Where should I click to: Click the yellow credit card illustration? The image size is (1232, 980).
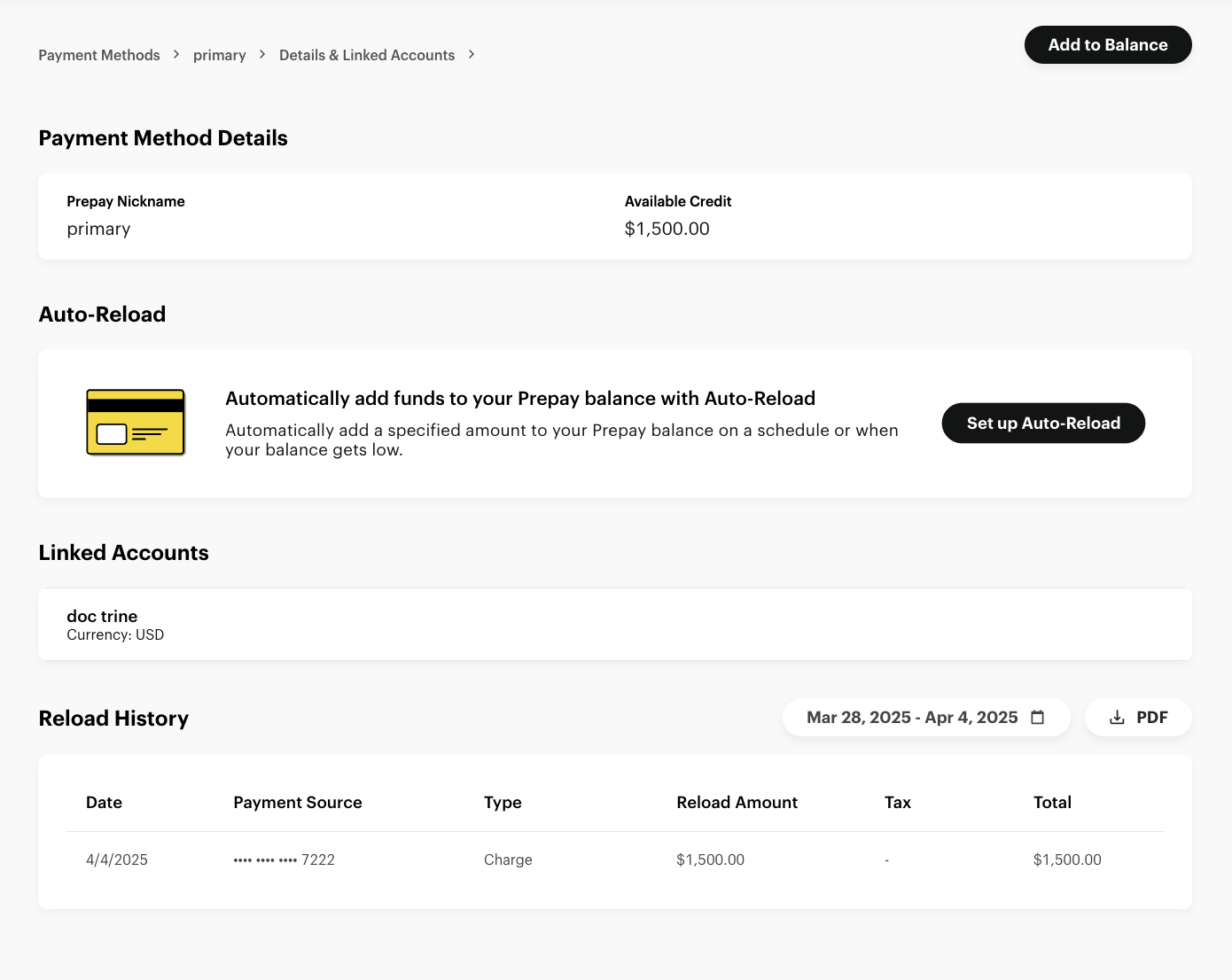(x=136, y=423)
